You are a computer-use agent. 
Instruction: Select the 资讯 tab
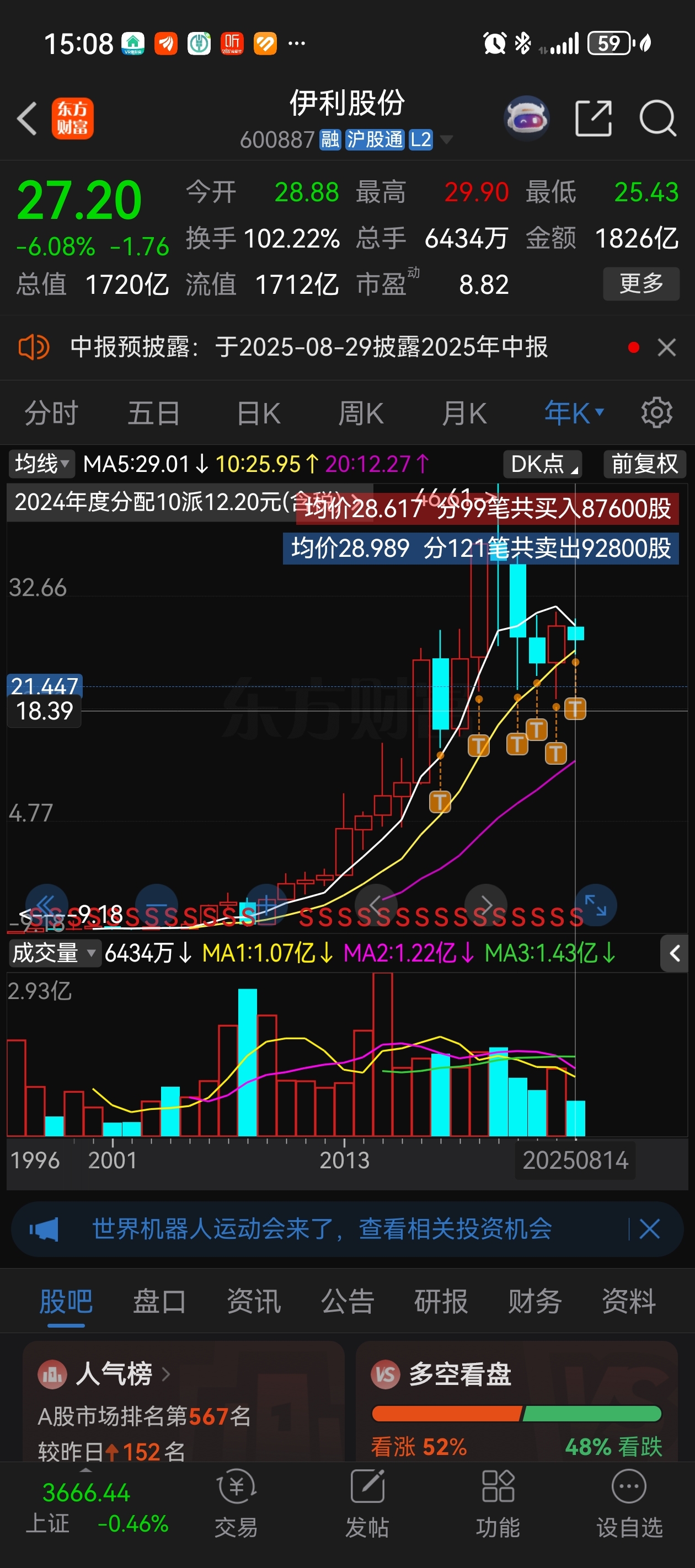coord(253,1302)
